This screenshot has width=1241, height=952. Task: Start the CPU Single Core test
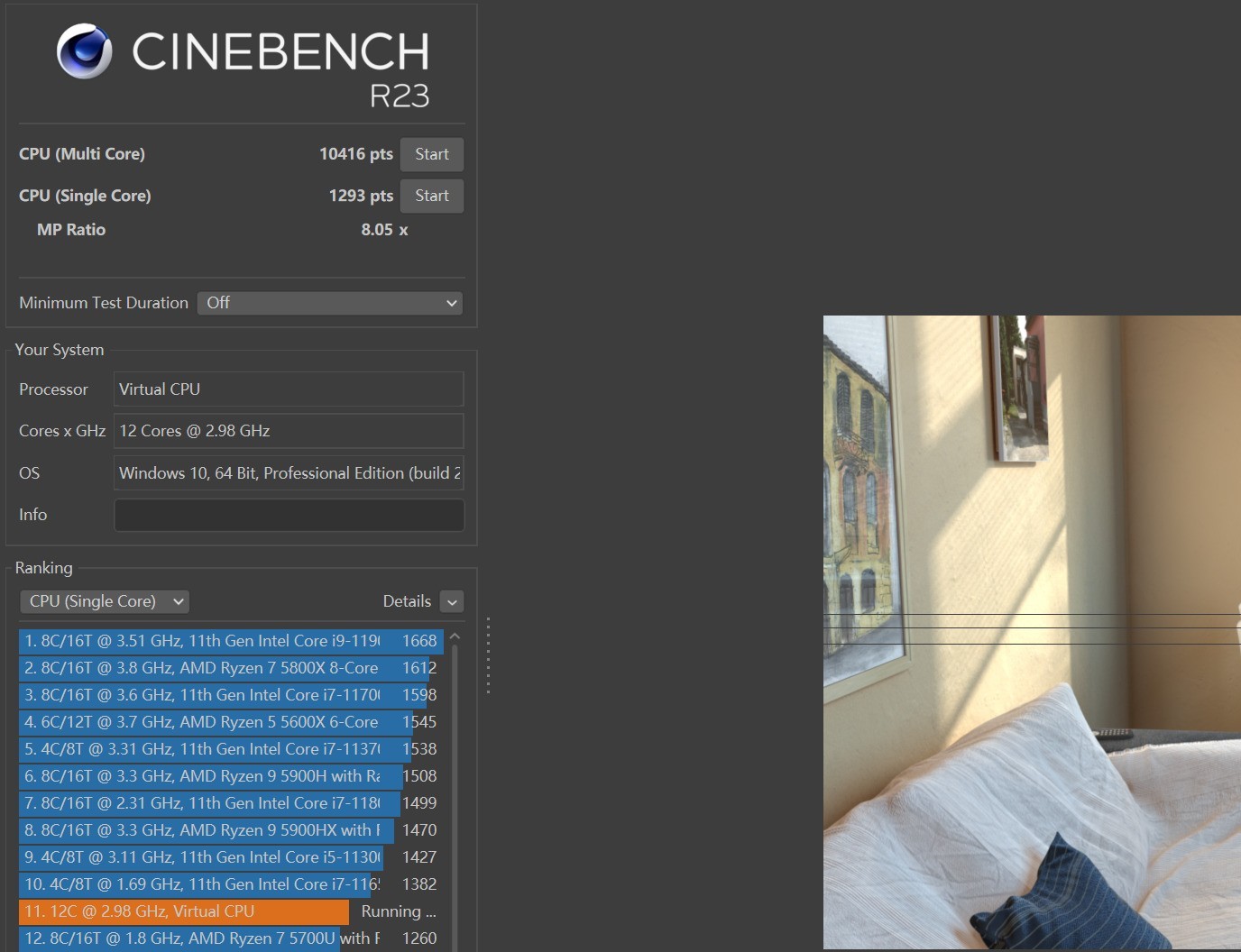tap(431, 196)
